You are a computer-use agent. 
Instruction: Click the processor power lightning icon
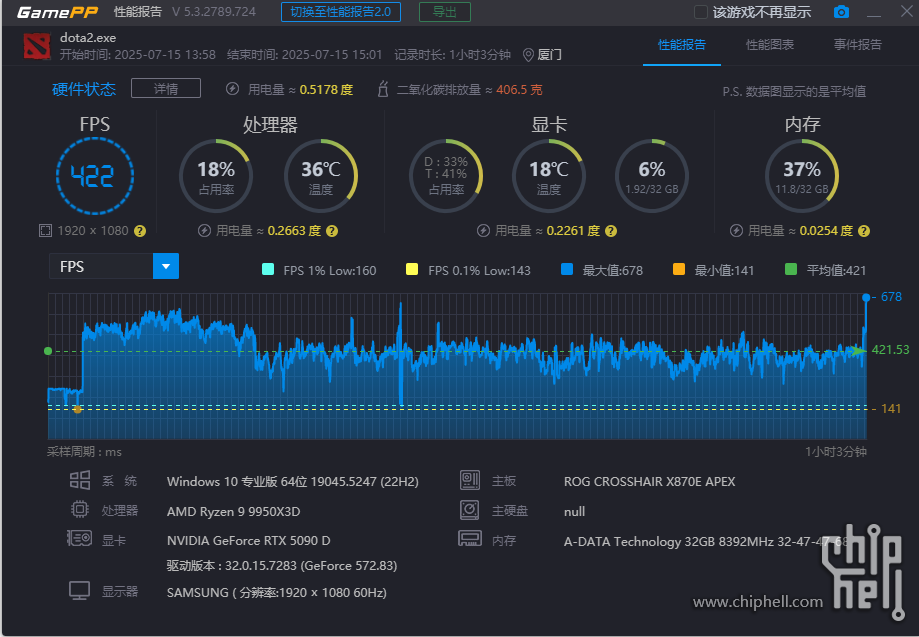(x=204, y=231)
